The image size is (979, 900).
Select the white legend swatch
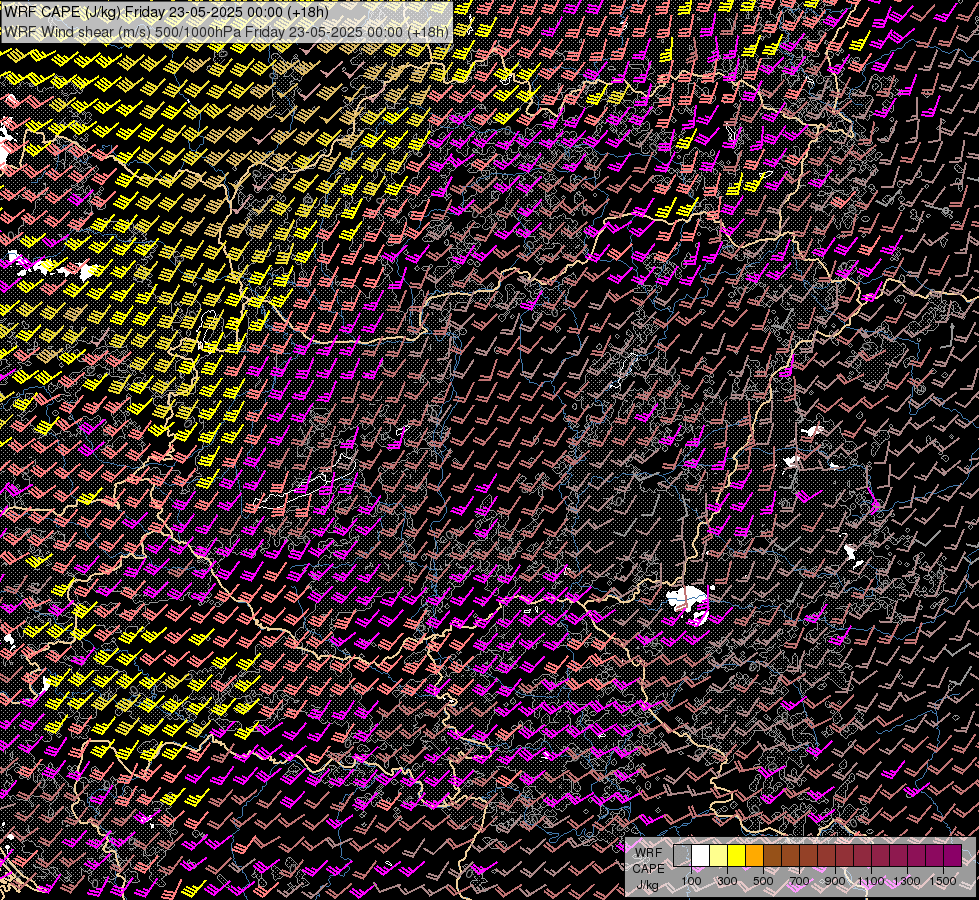(x=701, y=855)
